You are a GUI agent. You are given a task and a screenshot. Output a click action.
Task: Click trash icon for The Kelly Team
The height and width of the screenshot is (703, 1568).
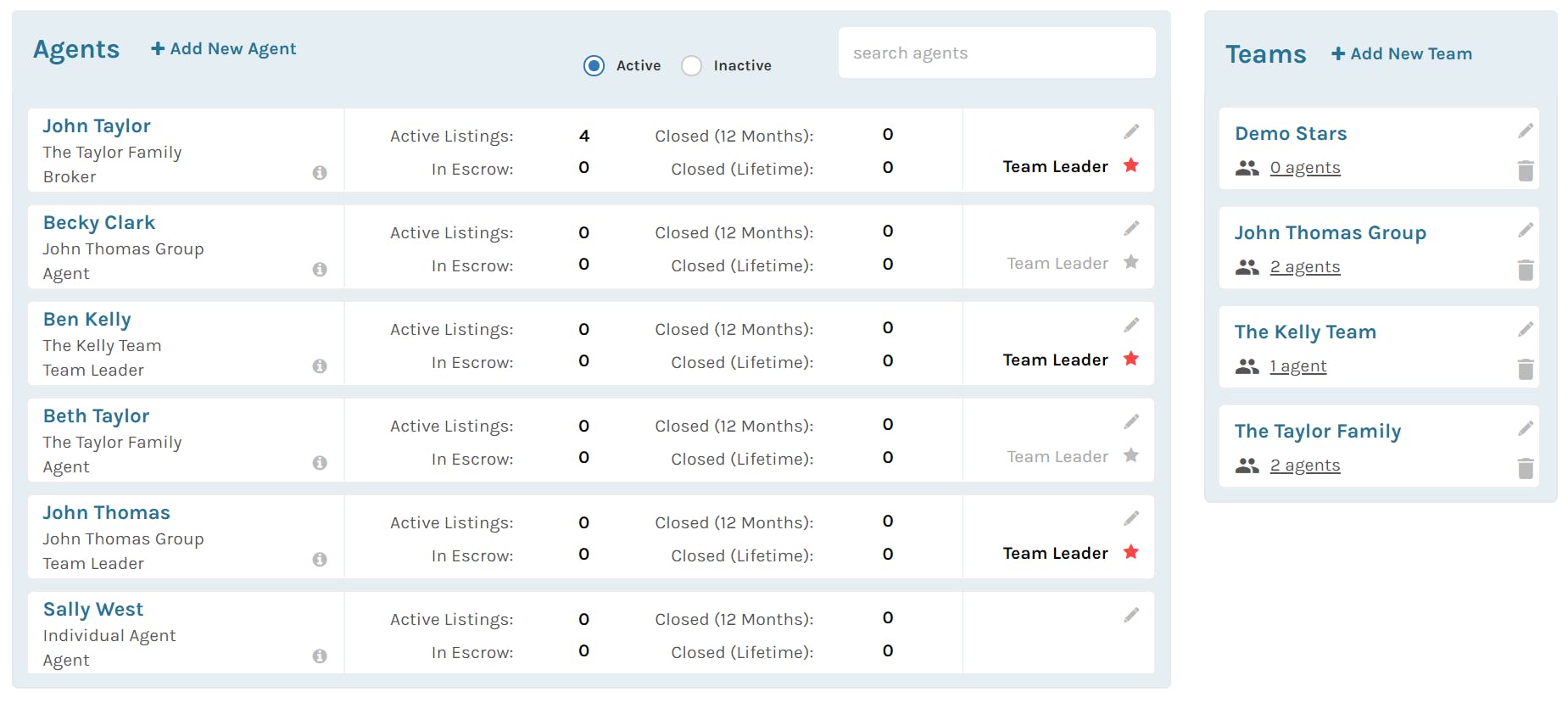click(1525, 370)
